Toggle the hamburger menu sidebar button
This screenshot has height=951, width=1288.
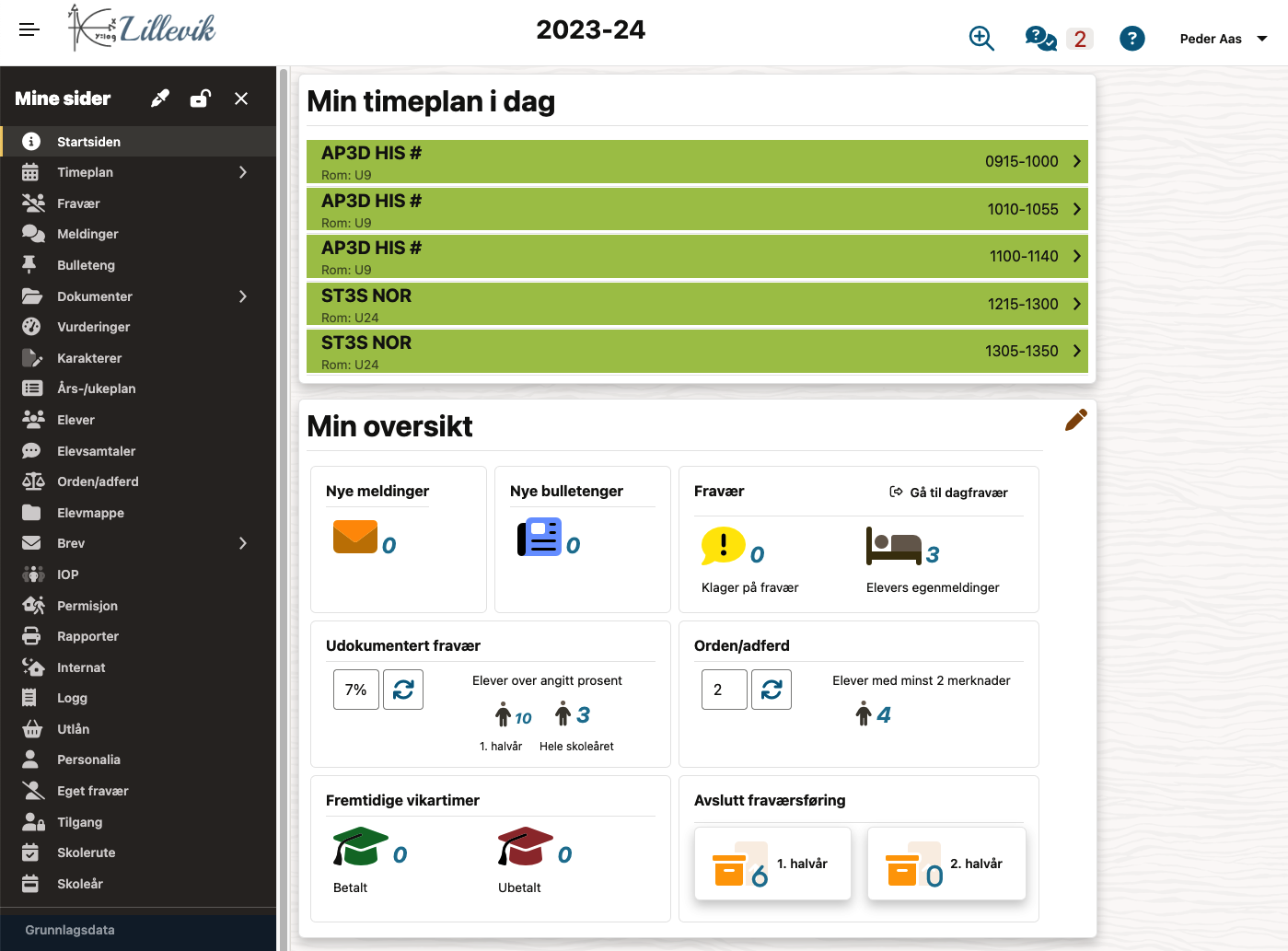click(29, 29)
